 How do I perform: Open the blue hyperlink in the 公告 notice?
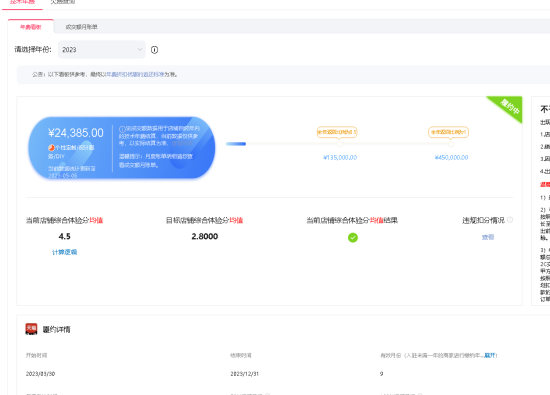click(135, 74)
